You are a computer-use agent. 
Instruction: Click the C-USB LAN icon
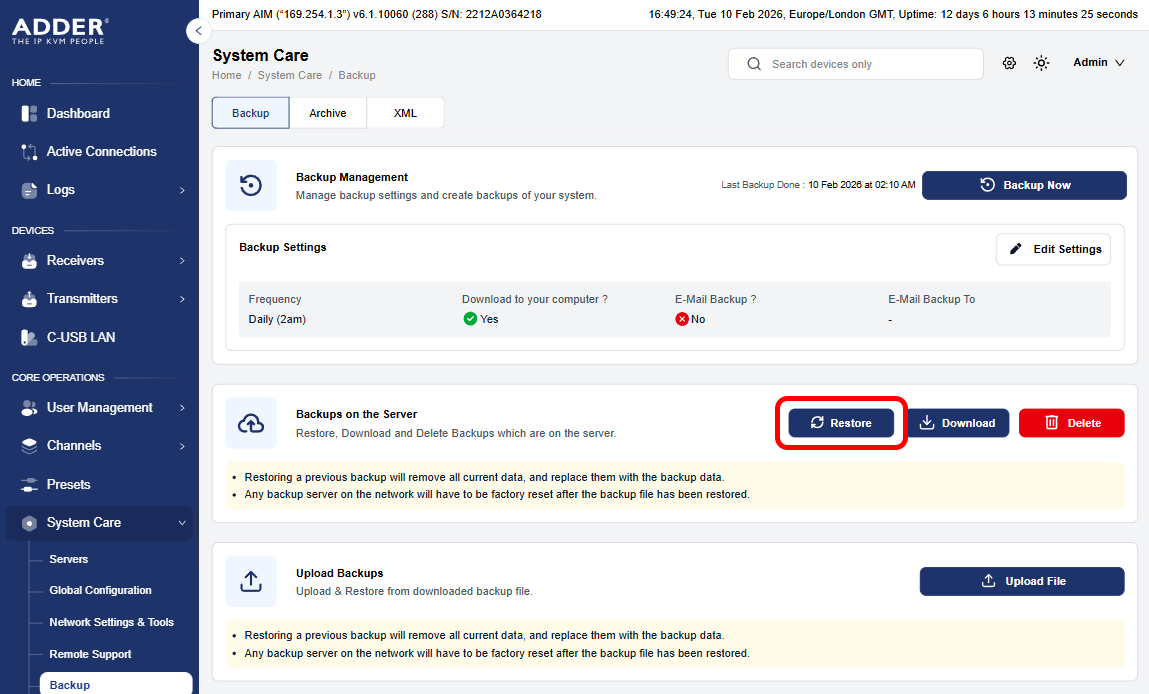coord(29,337)
